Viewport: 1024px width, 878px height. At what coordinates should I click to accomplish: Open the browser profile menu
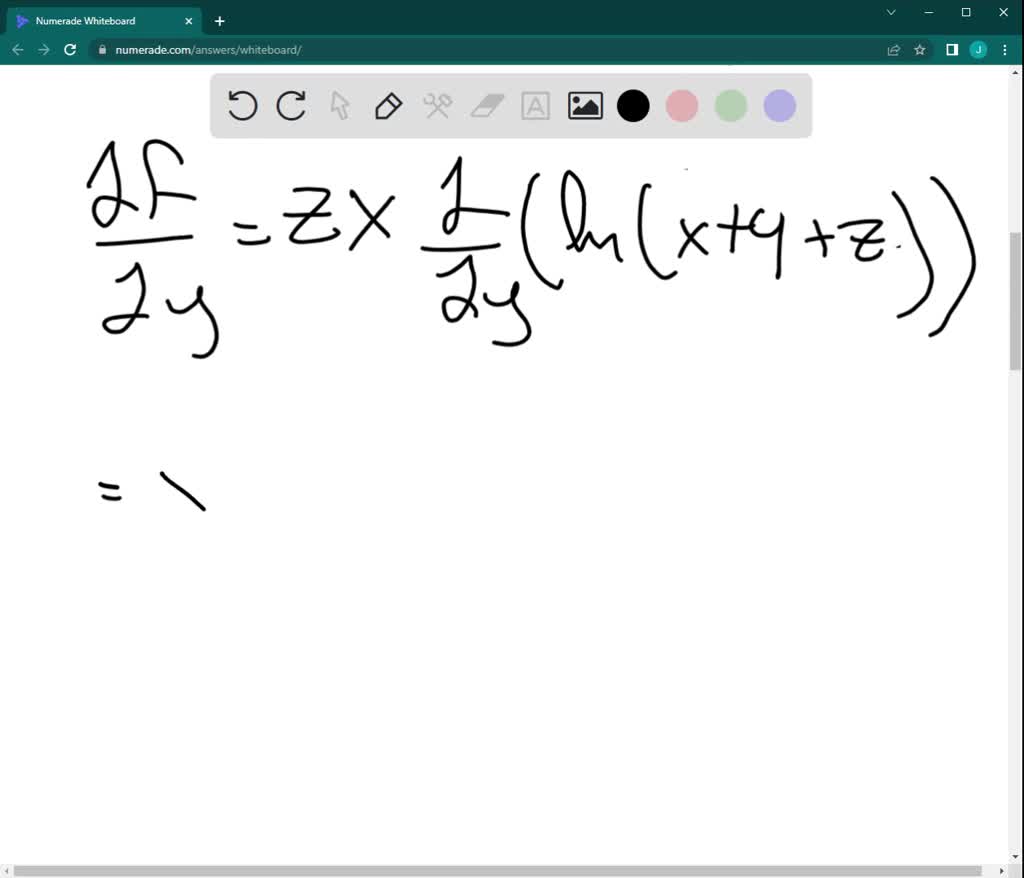pyautogui.click(x=977, y=49)
